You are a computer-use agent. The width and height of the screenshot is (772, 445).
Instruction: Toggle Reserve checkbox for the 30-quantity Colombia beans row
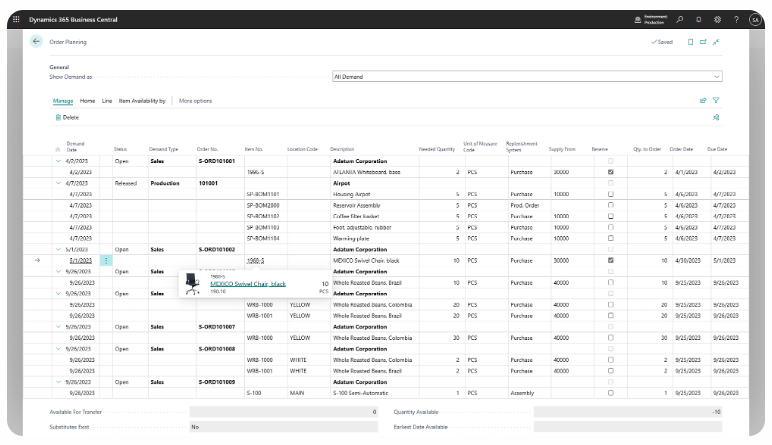611,338
